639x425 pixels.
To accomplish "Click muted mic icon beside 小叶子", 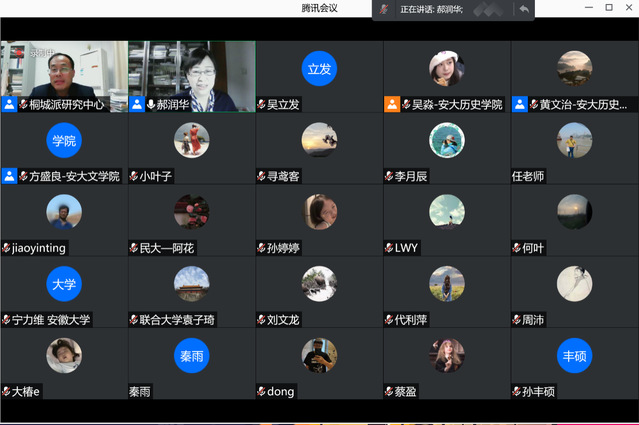I will click(x=134, y=176).
